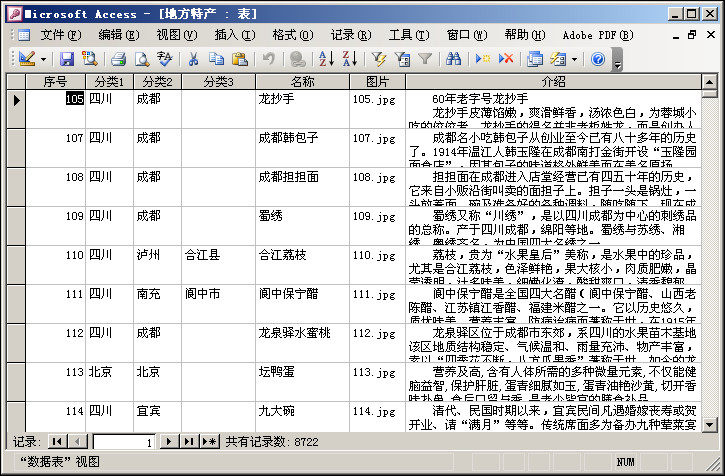Image resolution: width=725 pixels, height=476 pixels.
Task: Run Spelling check icon
Action: [165, 59]
